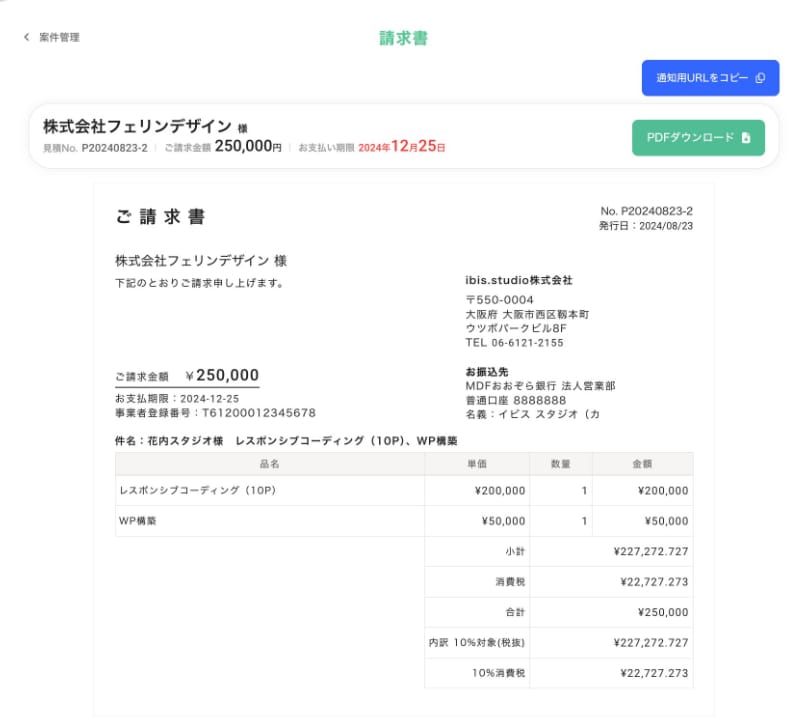800x722 pixels.
Task: Click the account 普通口座 8888888
Action: coord(516,401)
